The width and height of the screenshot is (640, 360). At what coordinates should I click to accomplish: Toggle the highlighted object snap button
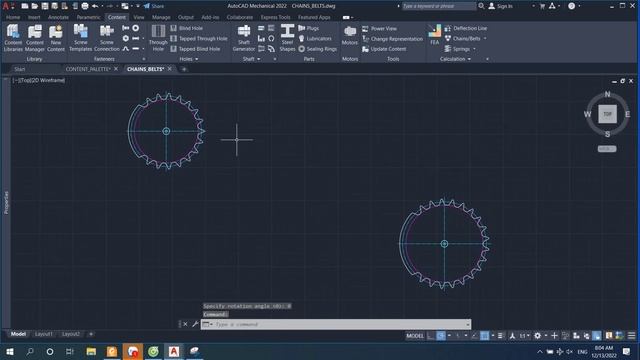pyautogui.click(x=484, y=336)
